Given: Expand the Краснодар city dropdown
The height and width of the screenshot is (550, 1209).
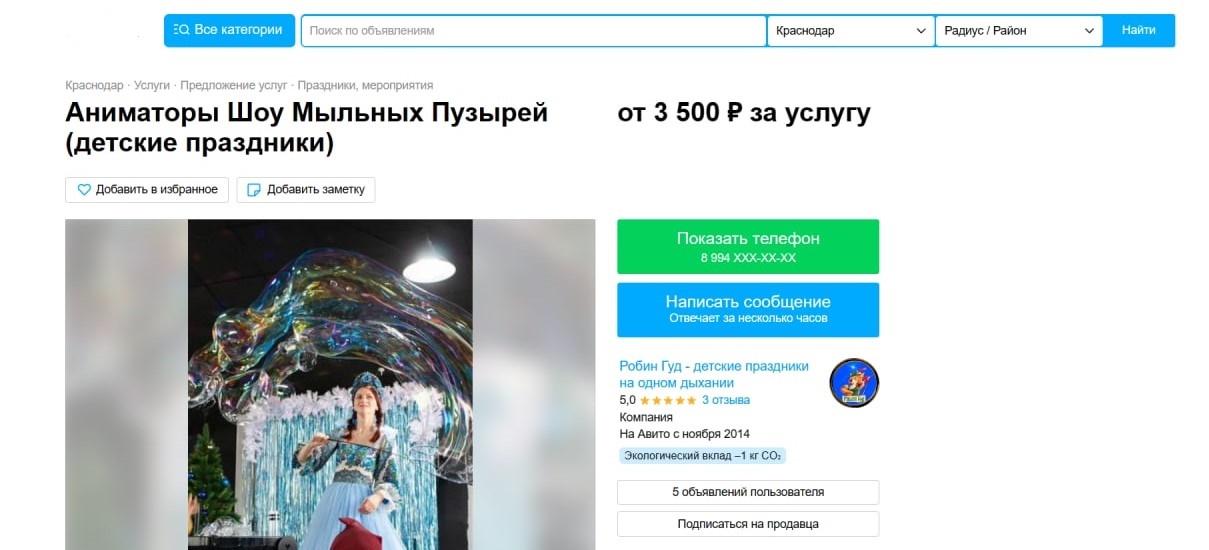Looking at the screenshot, I should click(x=851, y=31).
